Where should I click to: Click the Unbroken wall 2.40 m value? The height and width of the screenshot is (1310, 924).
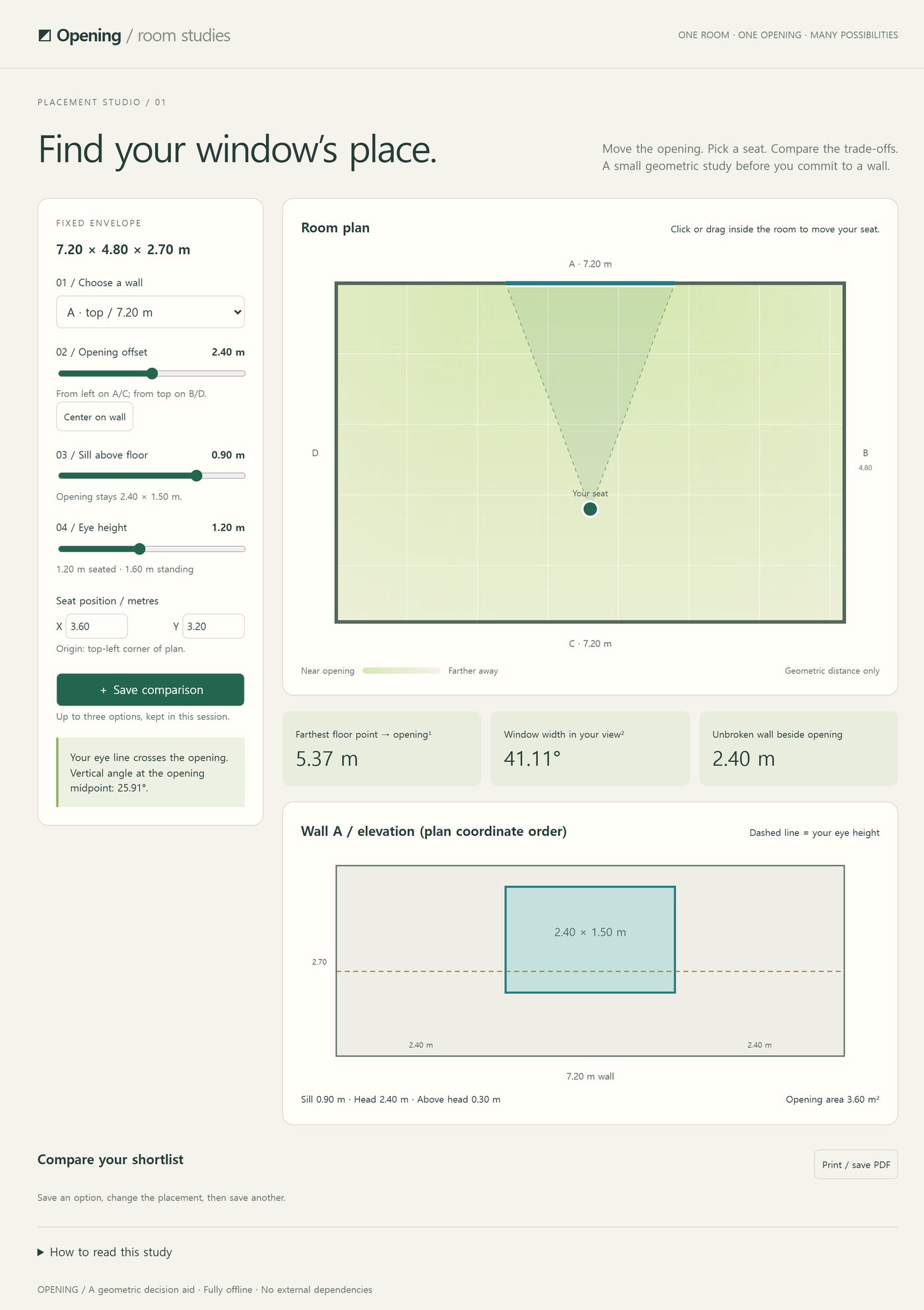743,759
